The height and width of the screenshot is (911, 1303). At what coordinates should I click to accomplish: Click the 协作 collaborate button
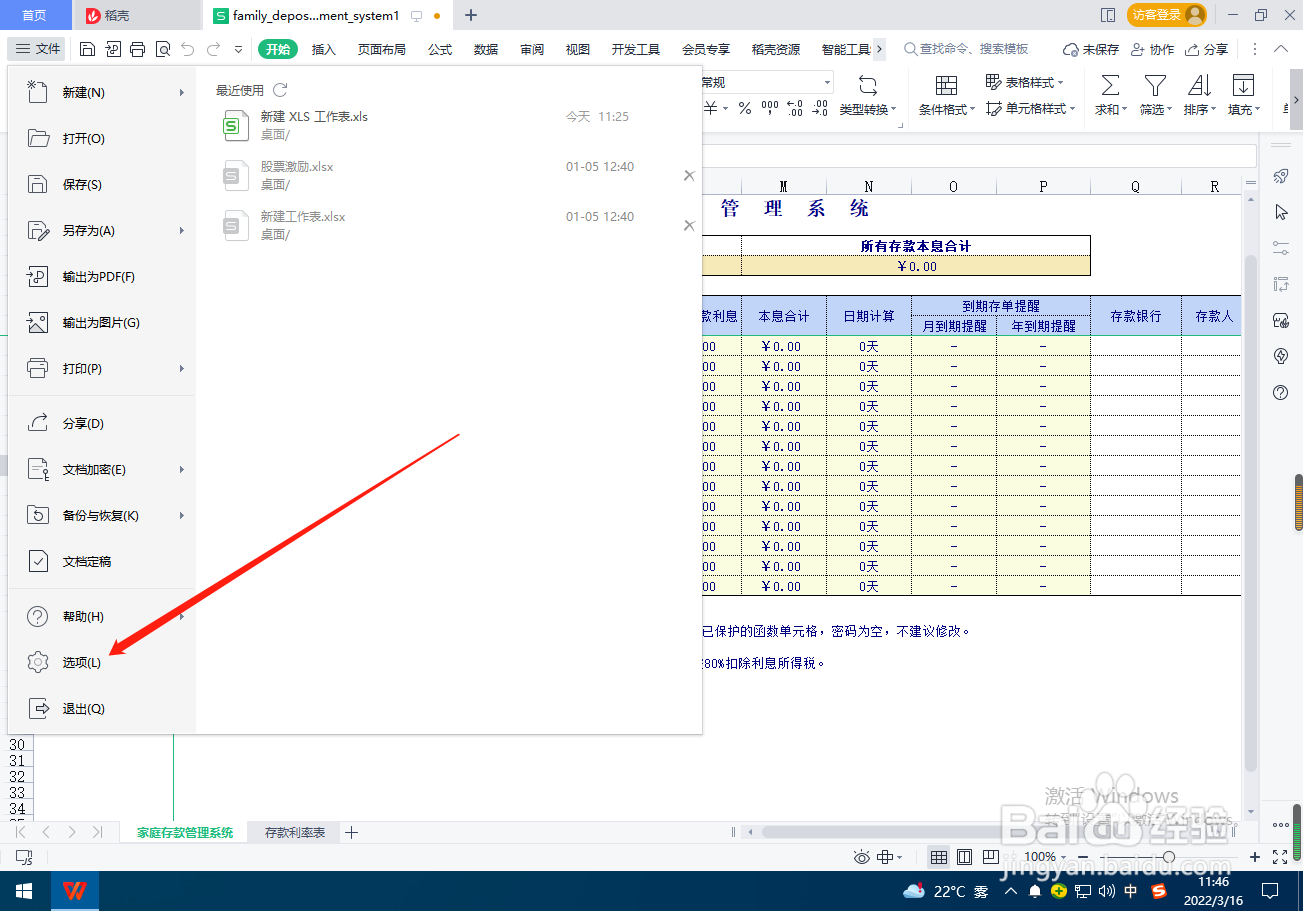(x=1152, y=49)
